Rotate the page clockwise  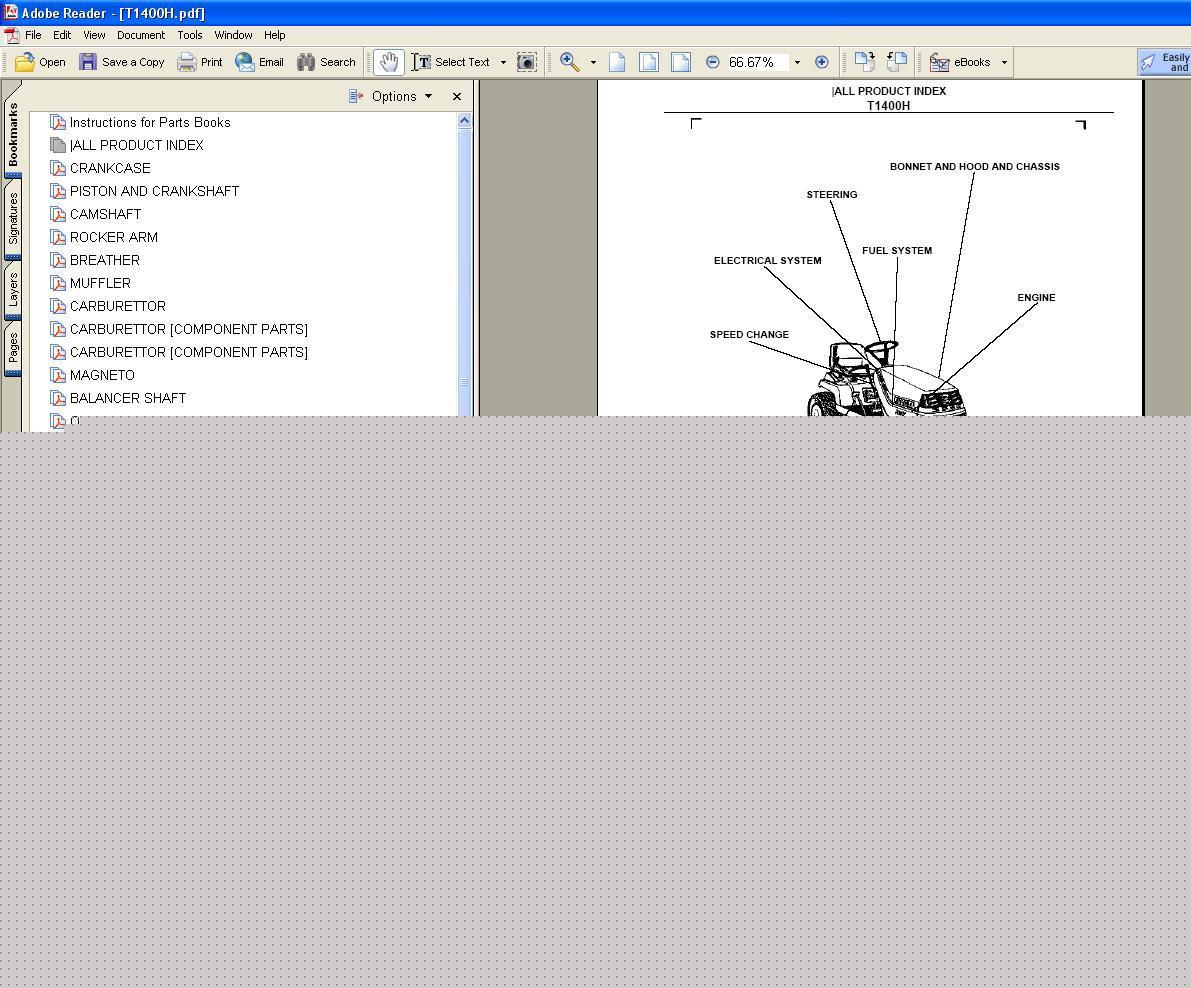[864, 62]
